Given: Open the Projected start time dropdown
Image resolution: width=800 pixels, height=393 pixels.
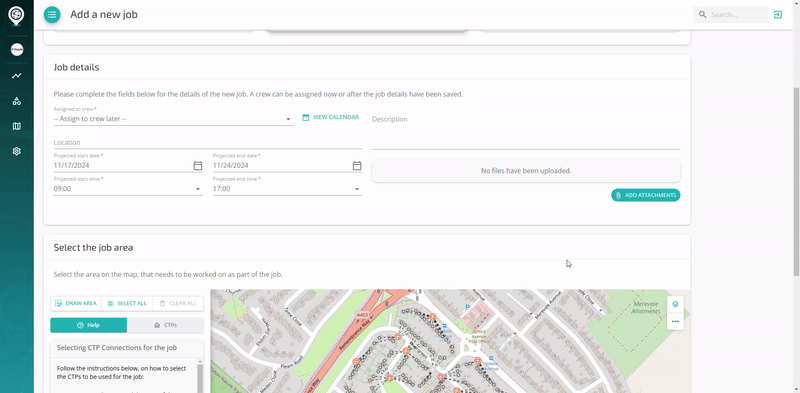Looking at the screenshot, I should coord(128,189).
